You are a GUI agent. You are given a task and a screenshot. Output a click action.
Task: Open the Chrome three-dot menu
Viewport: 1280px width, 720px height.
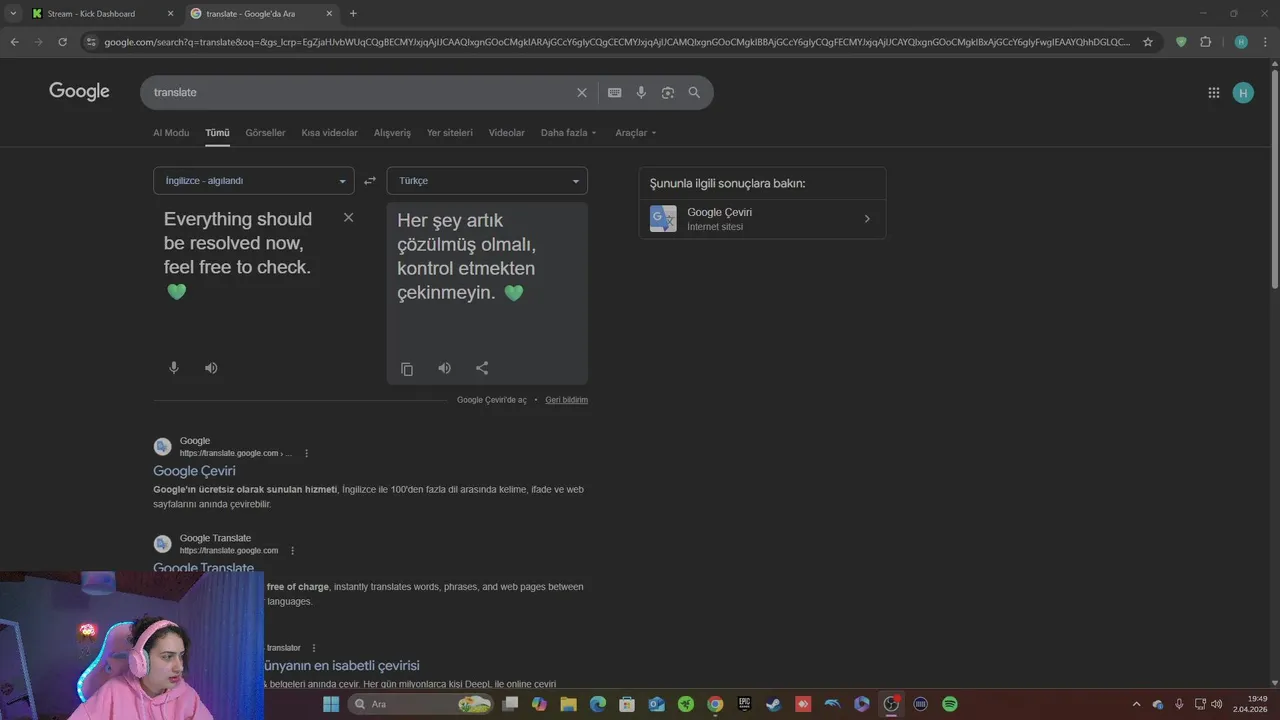click(x=1265, y=42)
